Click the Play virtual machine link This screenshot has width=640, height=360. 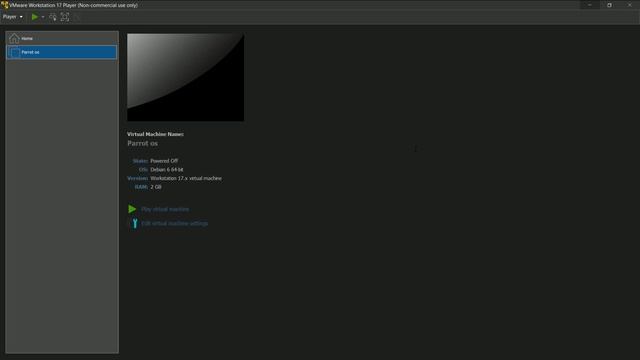165,209
